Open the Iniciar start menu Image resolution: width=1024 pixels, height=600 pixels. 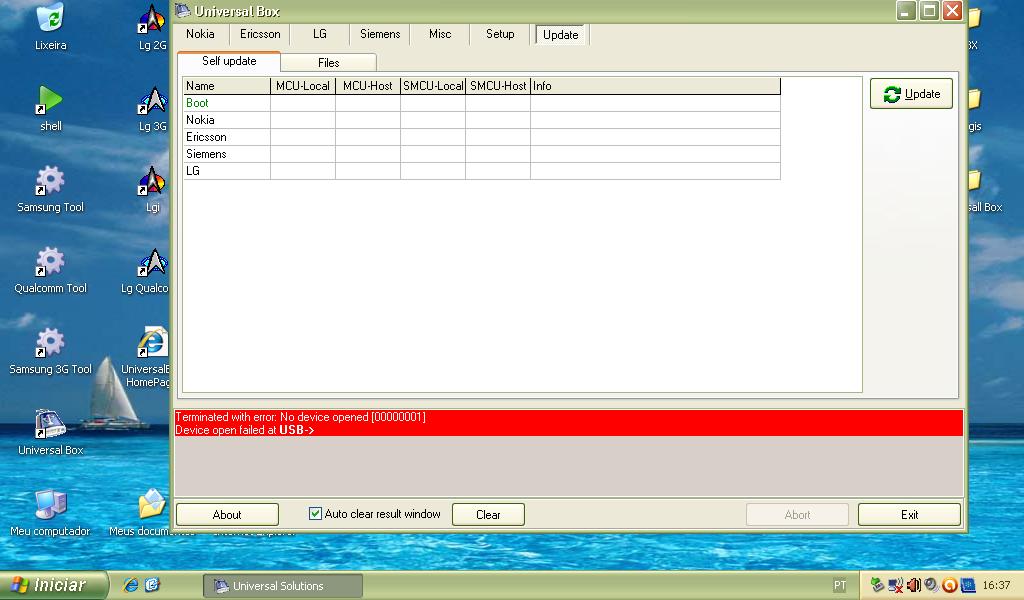pyautogui.click(x=52, y=585)
